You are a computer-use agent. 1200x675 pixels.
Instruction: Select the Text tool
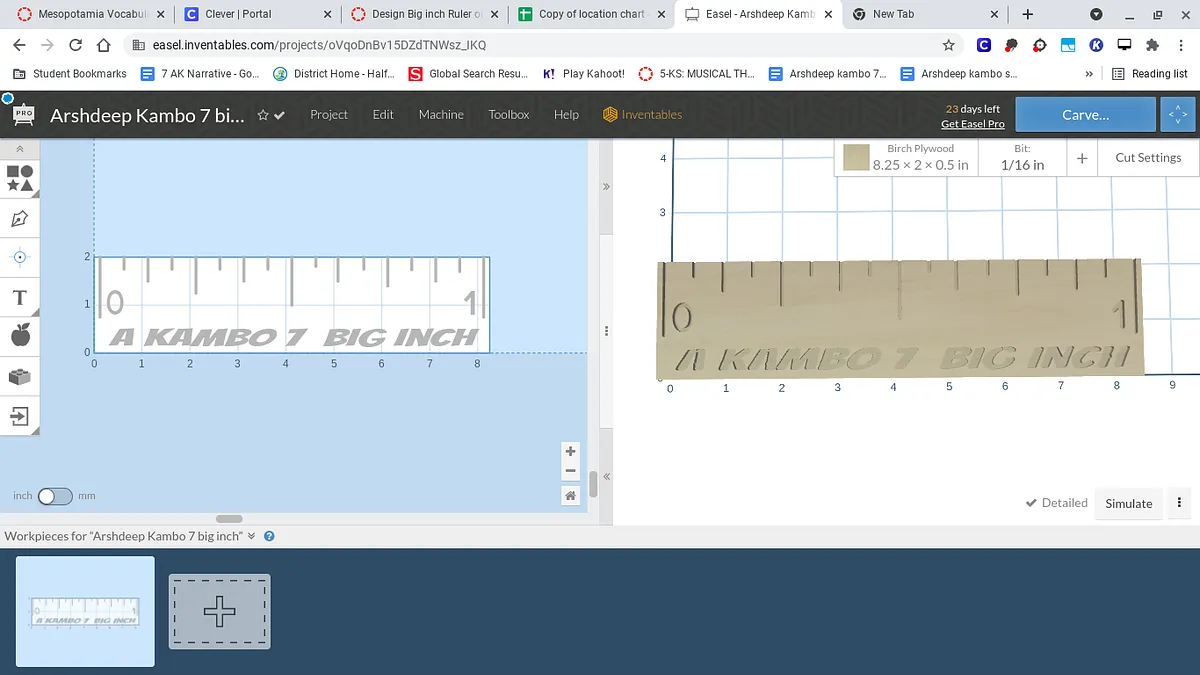click(x=20, y=298)
